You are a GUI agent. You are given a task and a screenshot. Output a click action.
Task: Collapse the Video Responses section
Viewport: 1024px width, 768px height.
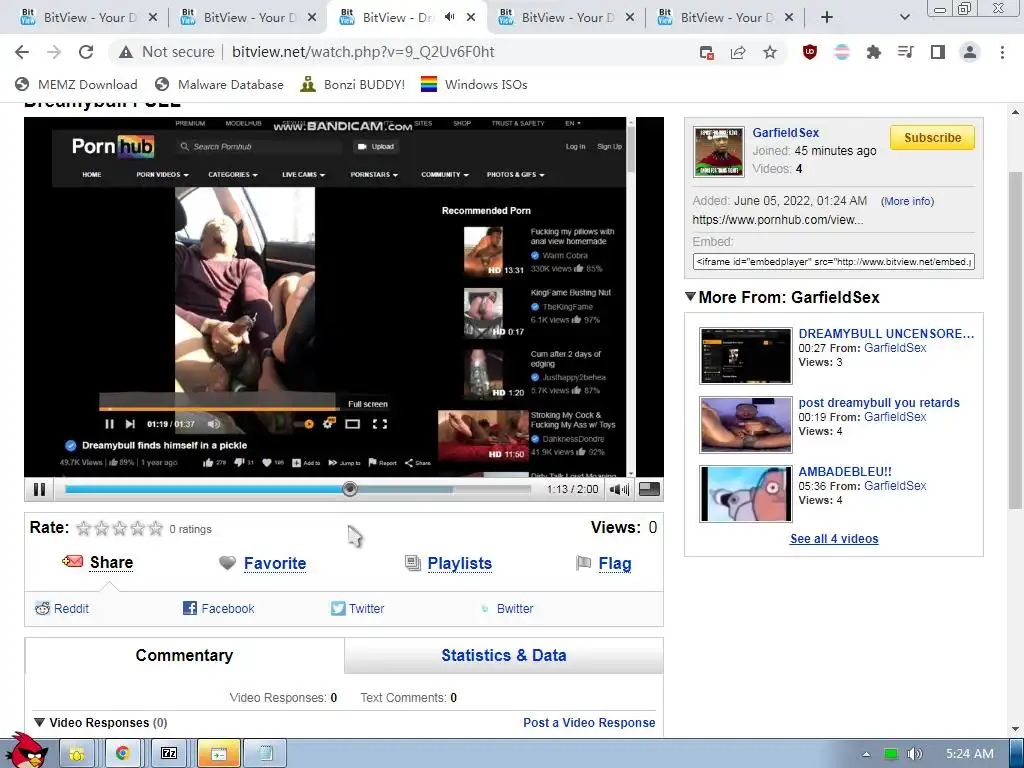[x=39, y=722]
